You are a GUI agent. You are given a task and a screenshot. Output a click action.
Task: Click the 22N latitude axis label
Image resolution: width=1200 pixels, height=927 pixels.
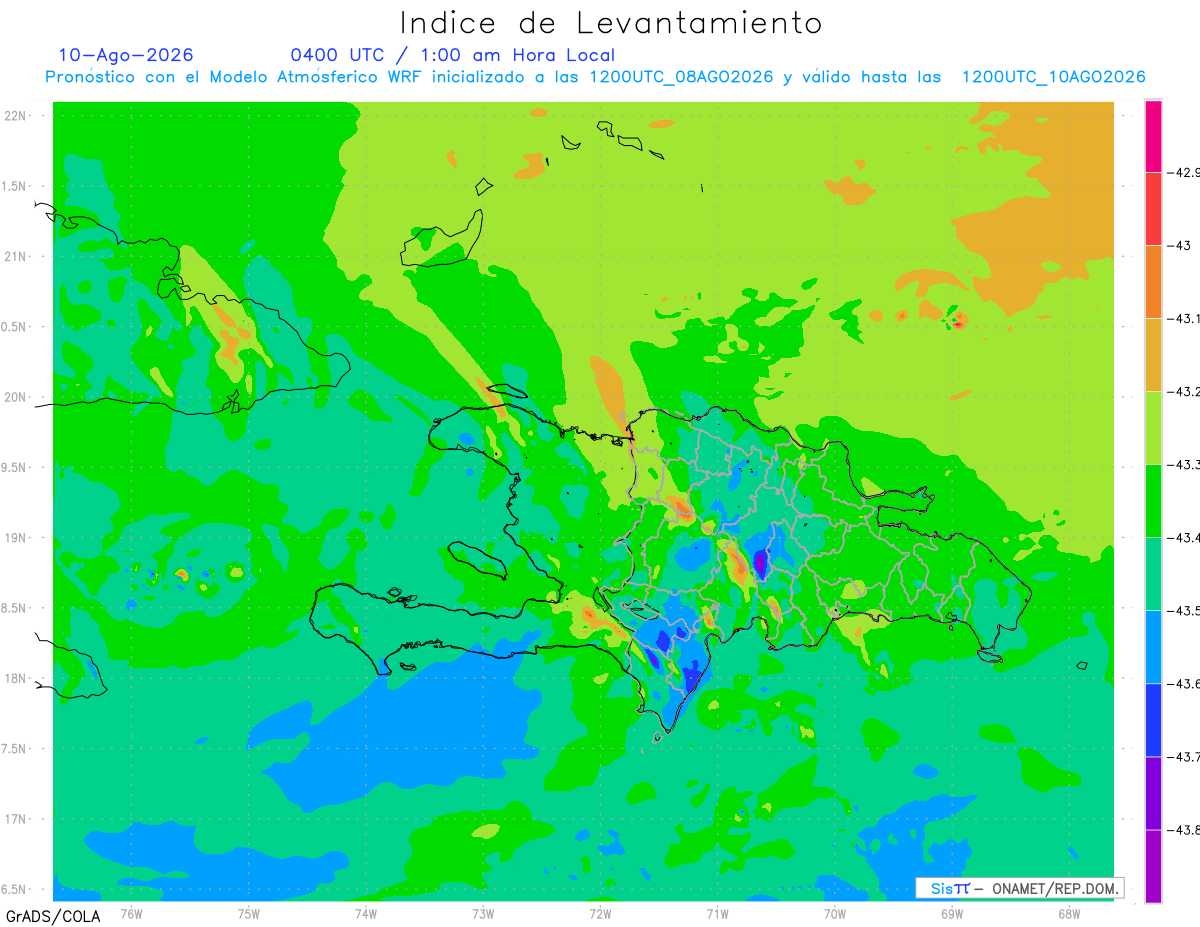pos(17,115)
